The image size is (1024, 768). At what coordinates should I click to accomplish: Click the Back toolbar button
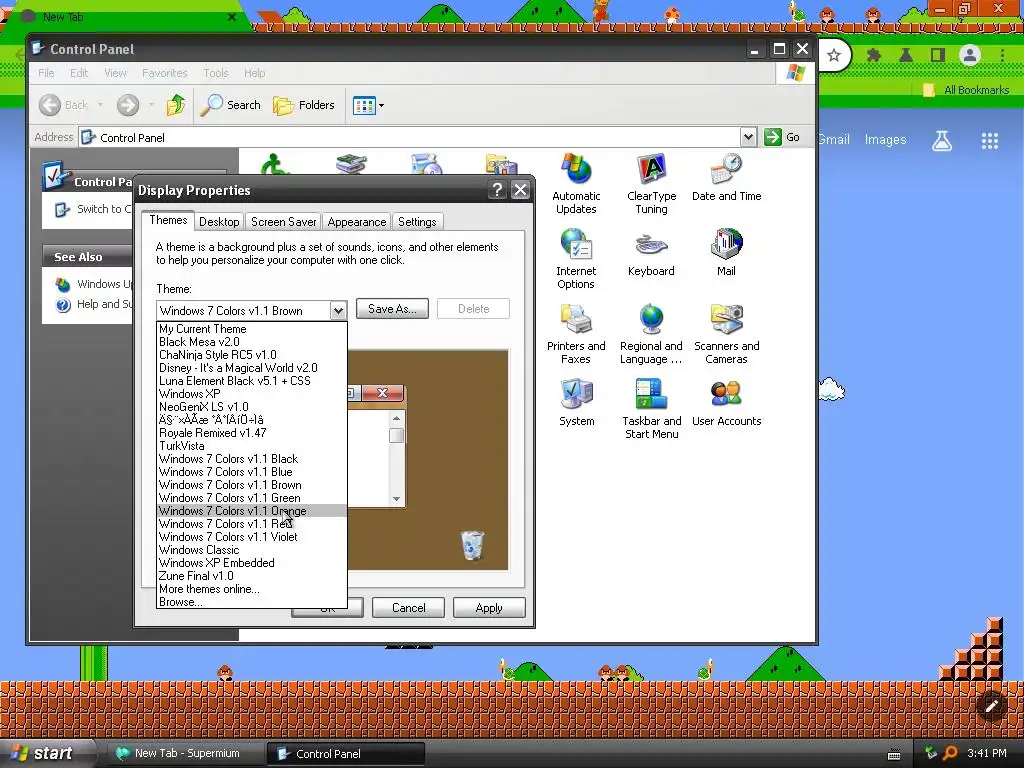(63, 104)
